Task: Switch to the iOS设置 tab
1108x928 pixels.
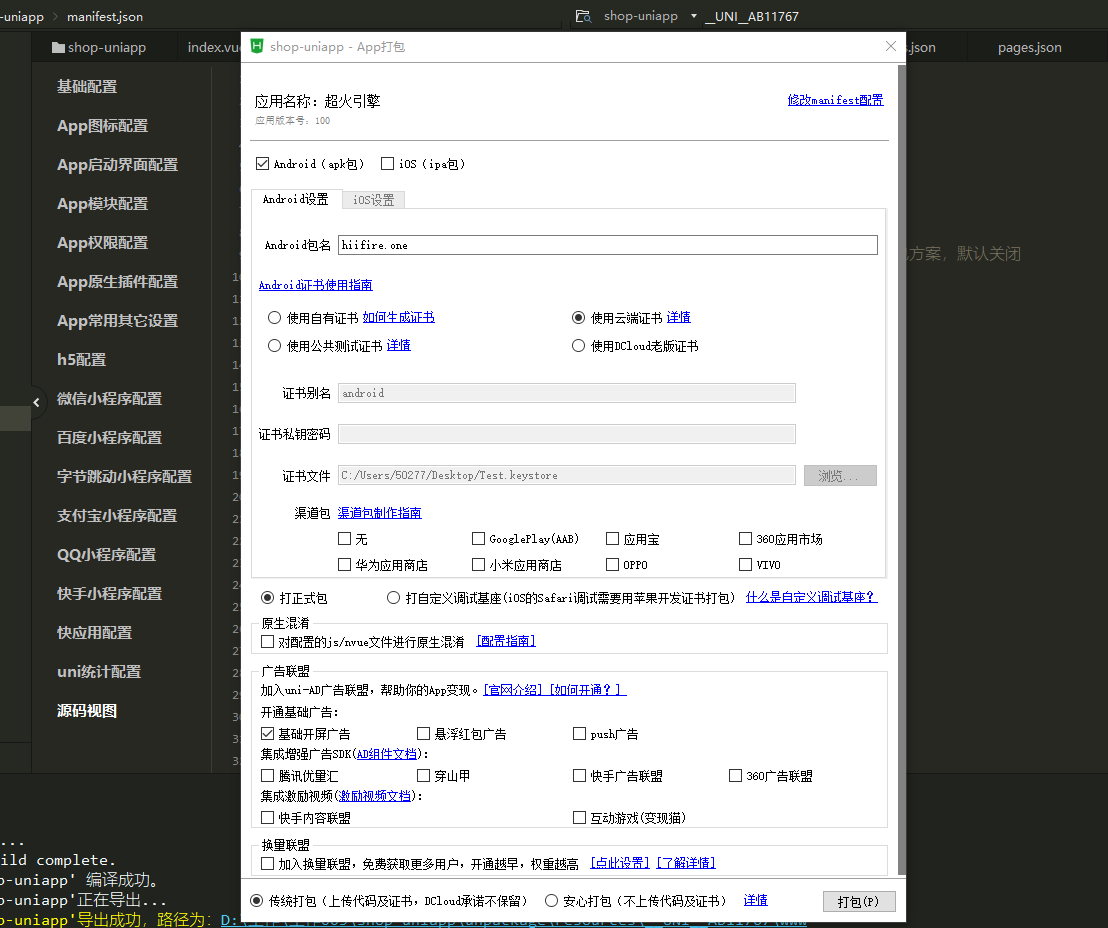Action: [373, 200]
